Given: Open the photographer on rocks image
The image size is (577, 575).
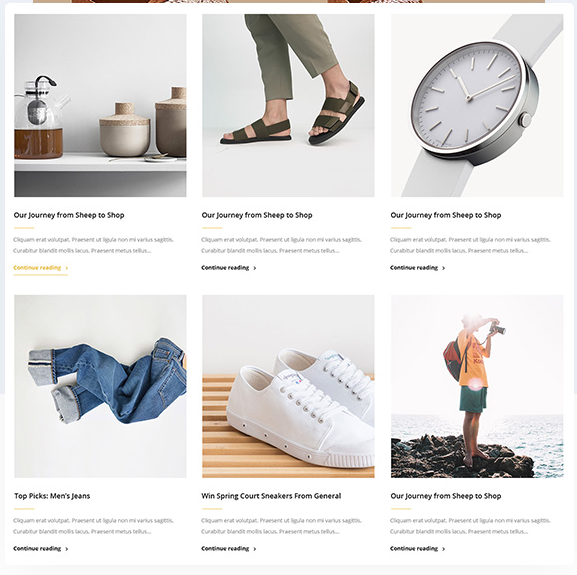Looking at the screenshot, I should coord(477,386).
